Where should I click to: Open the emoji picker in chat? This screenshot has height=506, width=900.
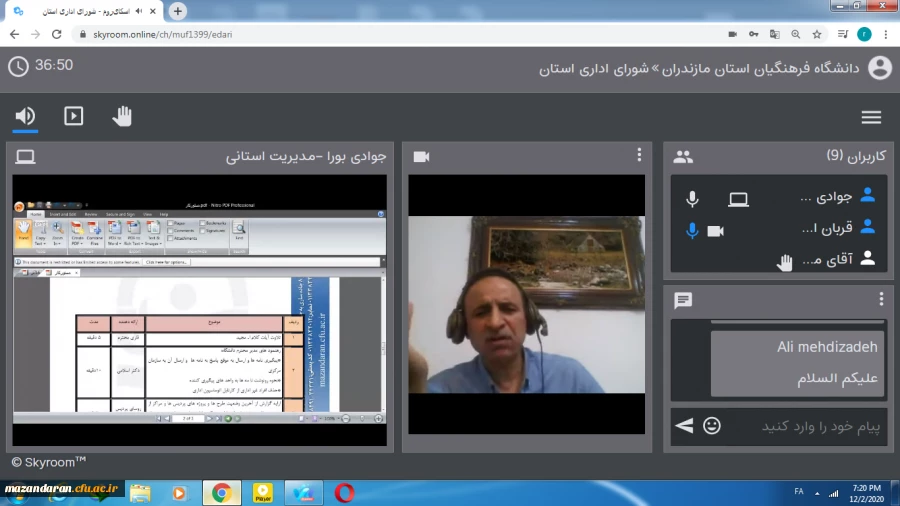click(x=711, y=426)
